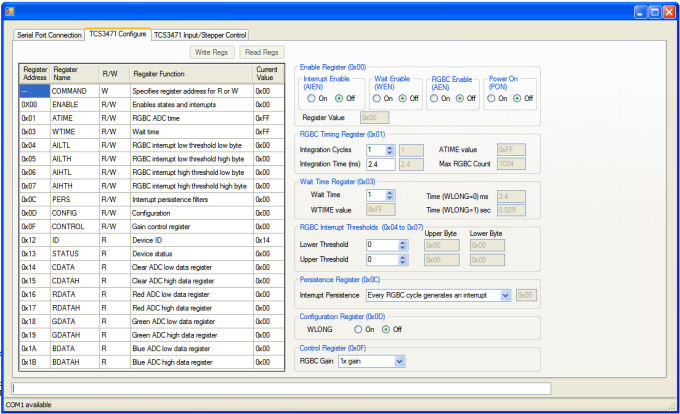
Task: Set Interrupt Enable (AIEN) to Off
Action: (x=340, y=98)
